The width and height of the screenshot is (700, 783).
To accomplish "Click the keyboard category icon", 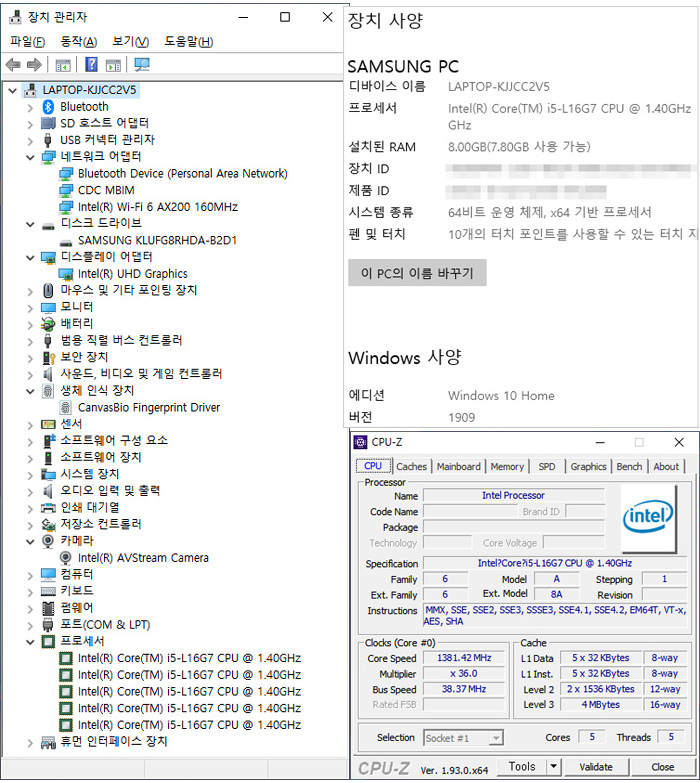I will point(48,591).
